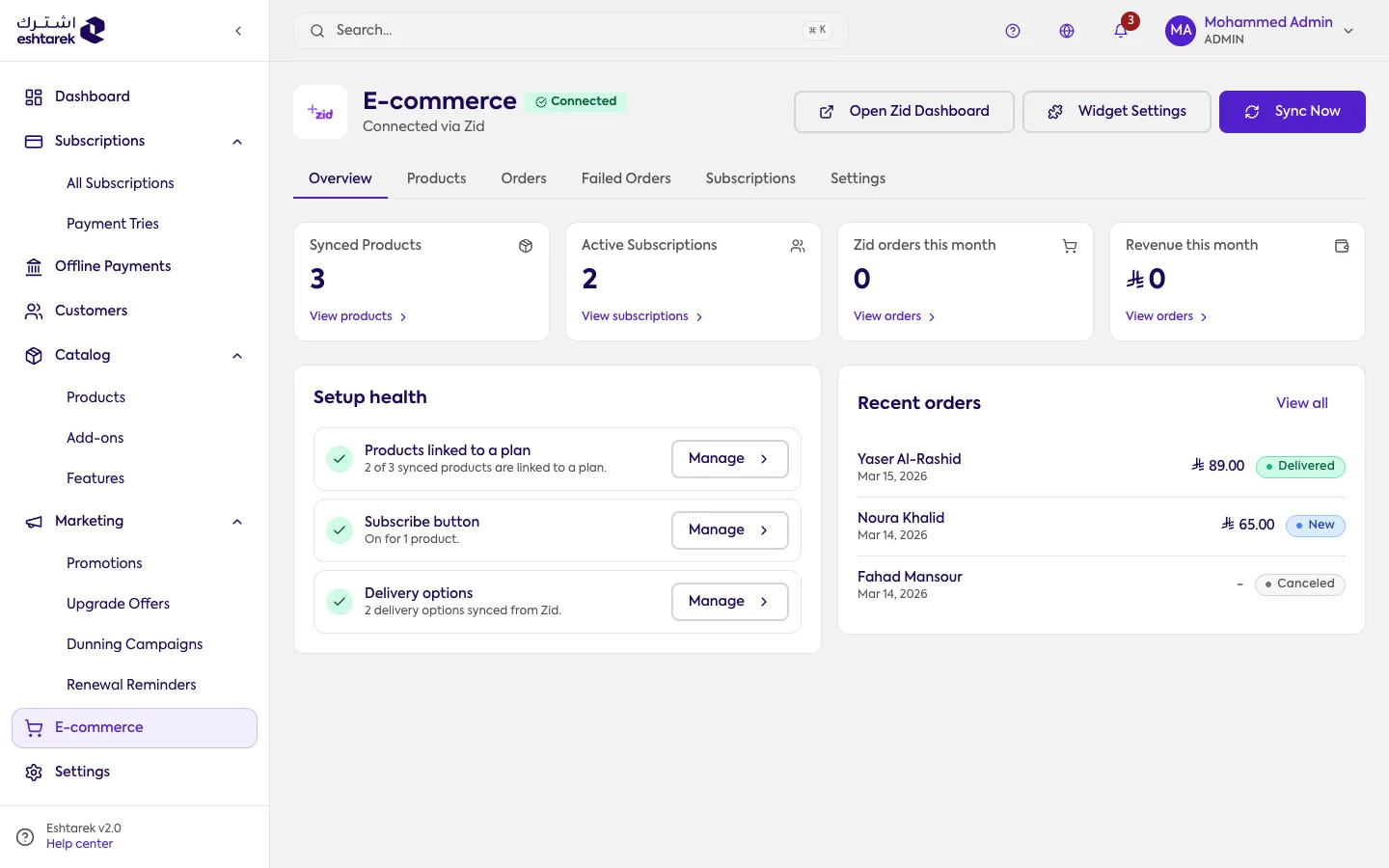Click the globe language icon
Viewport: 1389px width, 868px height.
coord(1067,31)
